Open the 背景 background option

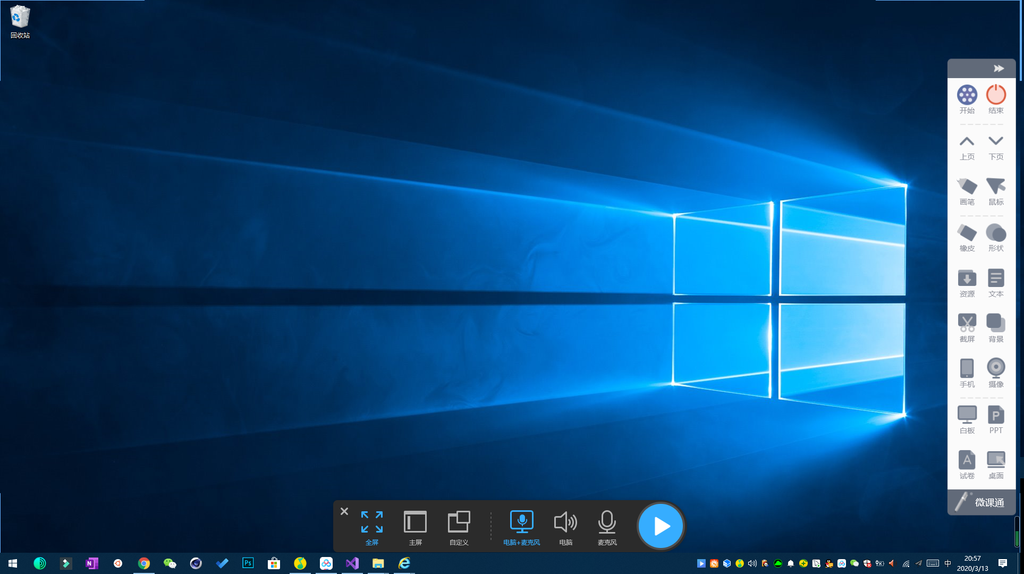coord(996,328)
